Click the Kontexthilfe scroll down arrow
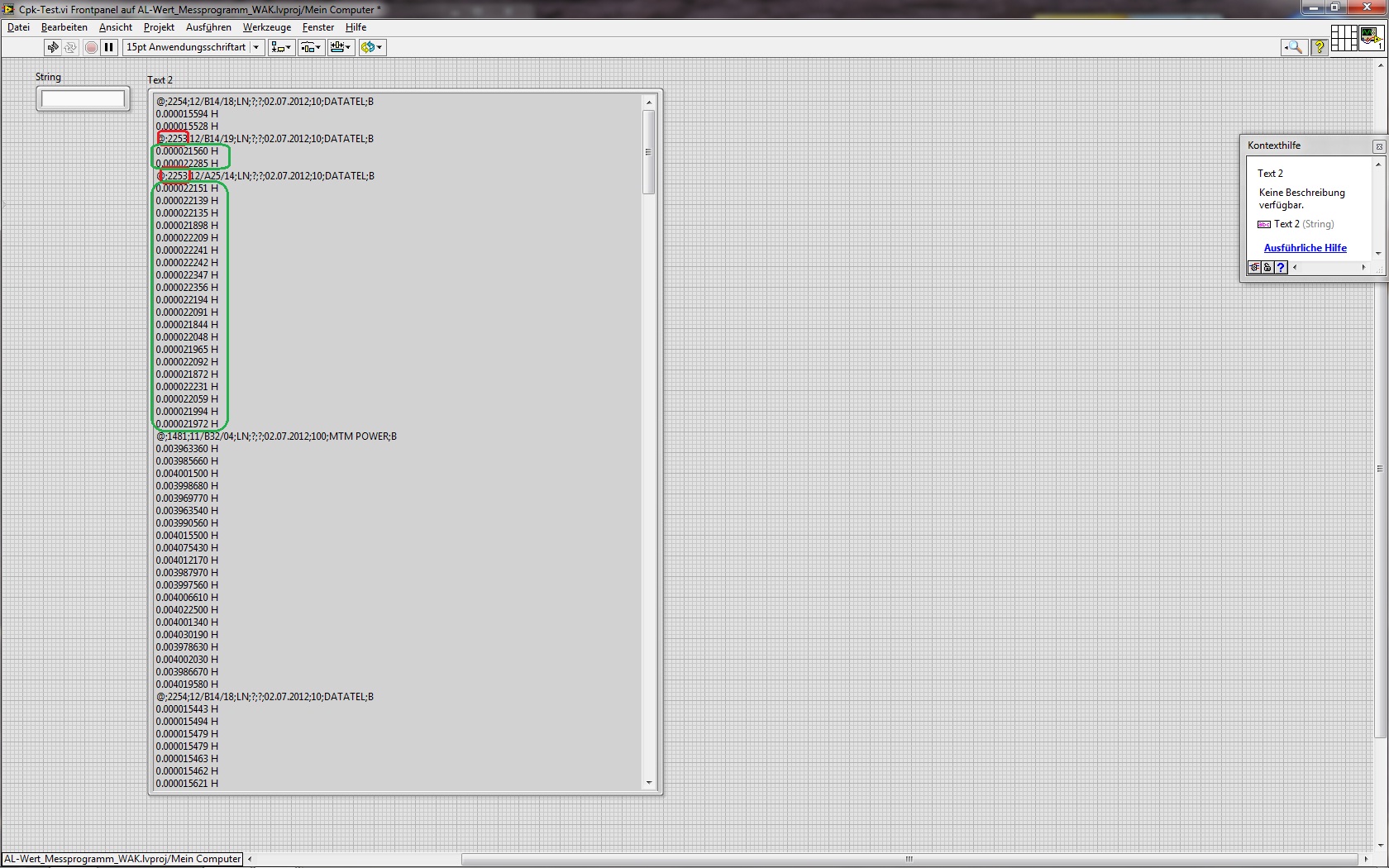Screen dimensions: 1389x868 tap(1377, 253)
